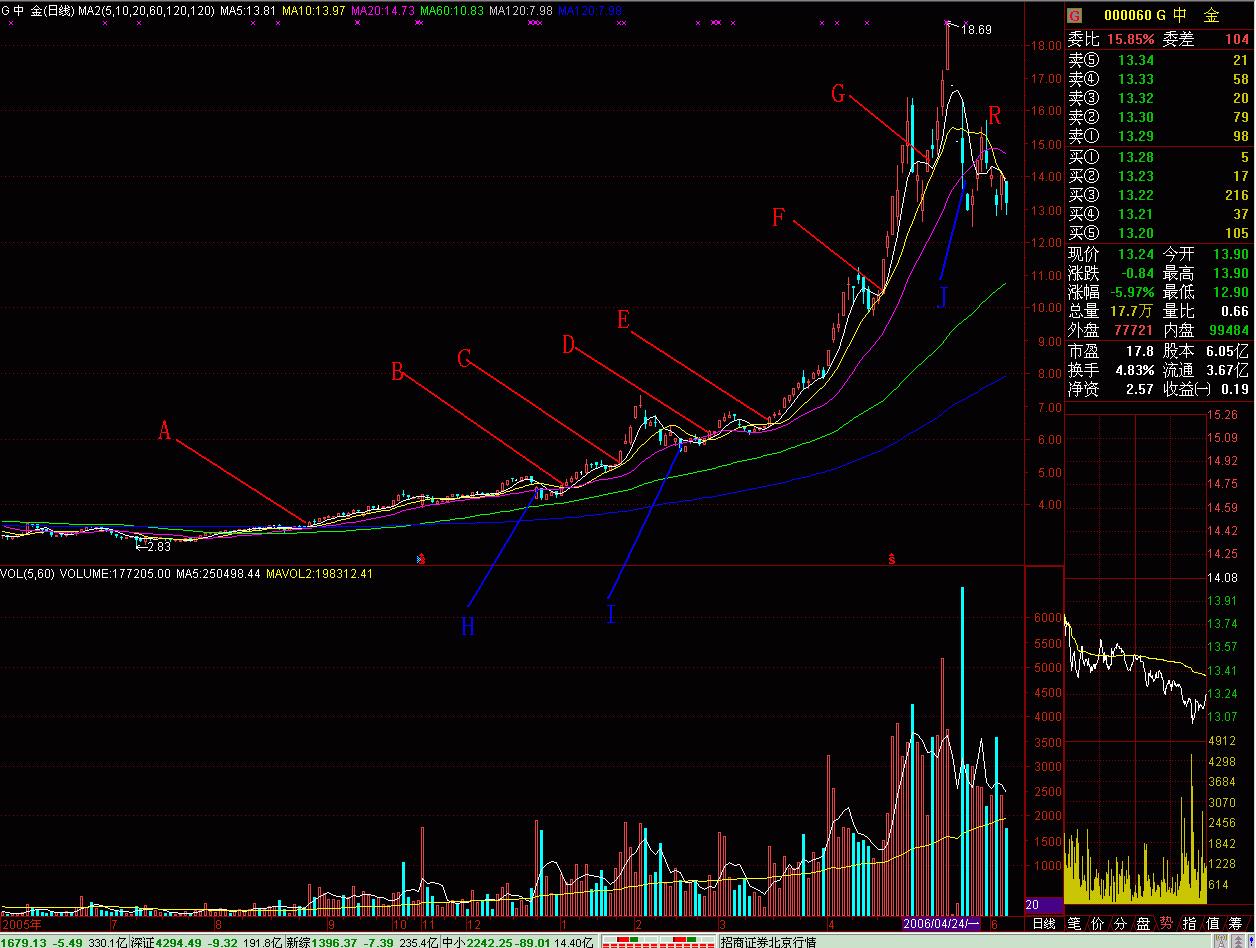Click the MA20:14.73 indicator label
This screenshot has height=948, width=1256.
point(382,10)
